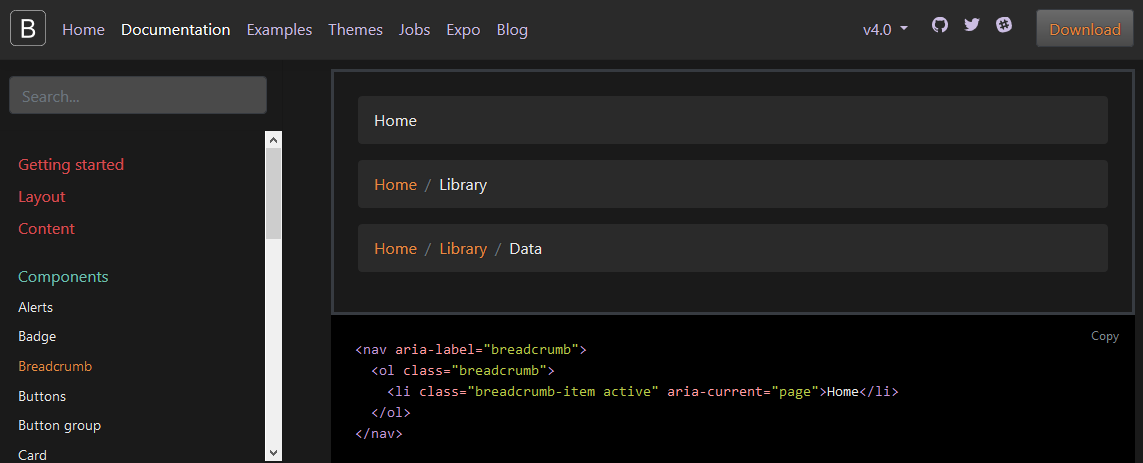
Task: Click the active Data breadcrumb item
Action: point(526,249)
